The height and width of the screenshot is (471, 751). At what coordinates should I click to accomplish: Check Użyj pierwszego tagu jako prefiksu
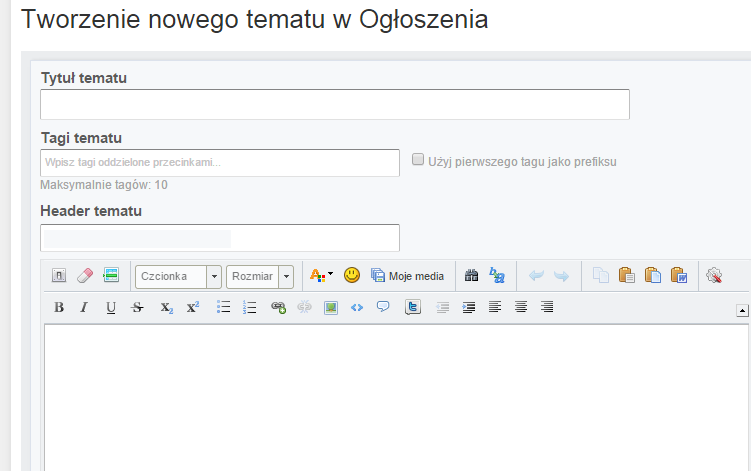[x=418, y=160]
